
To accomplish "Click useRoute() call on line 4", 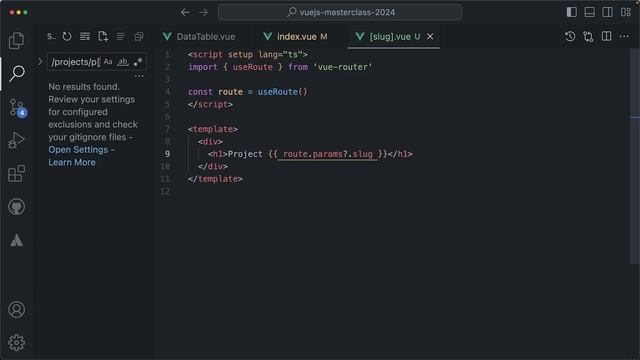I will coord(282,92).
